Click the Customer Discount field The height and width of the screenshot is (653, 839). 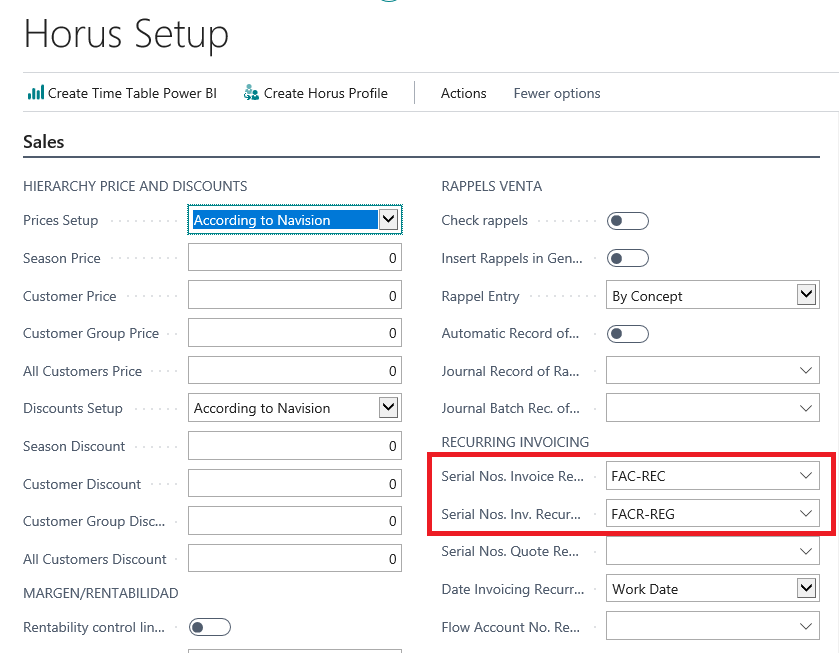[295, 483]
